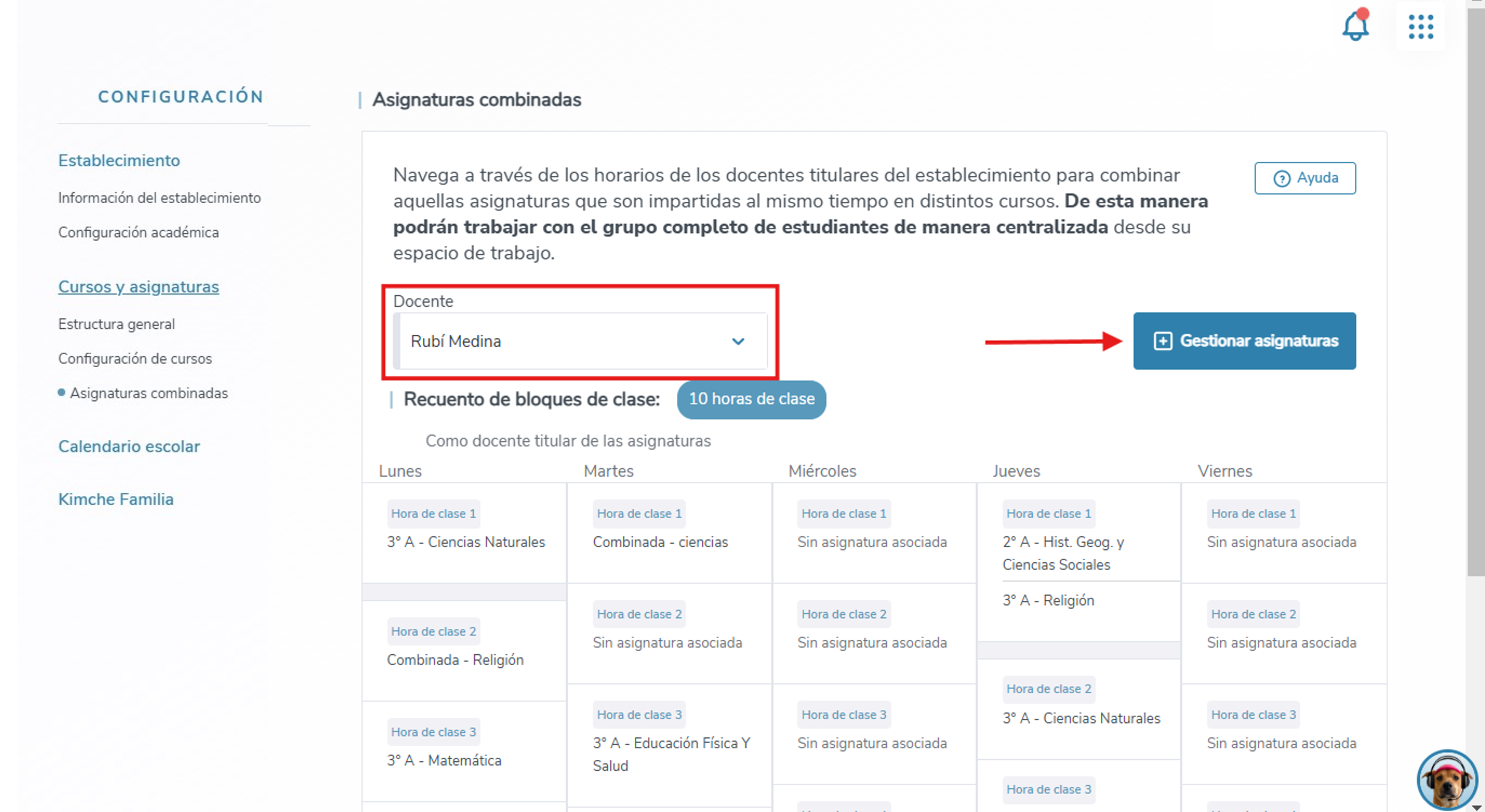This screenshot has width=1485, height=812.
Task: Select Información del establecimiento
Action: point(159,198)
